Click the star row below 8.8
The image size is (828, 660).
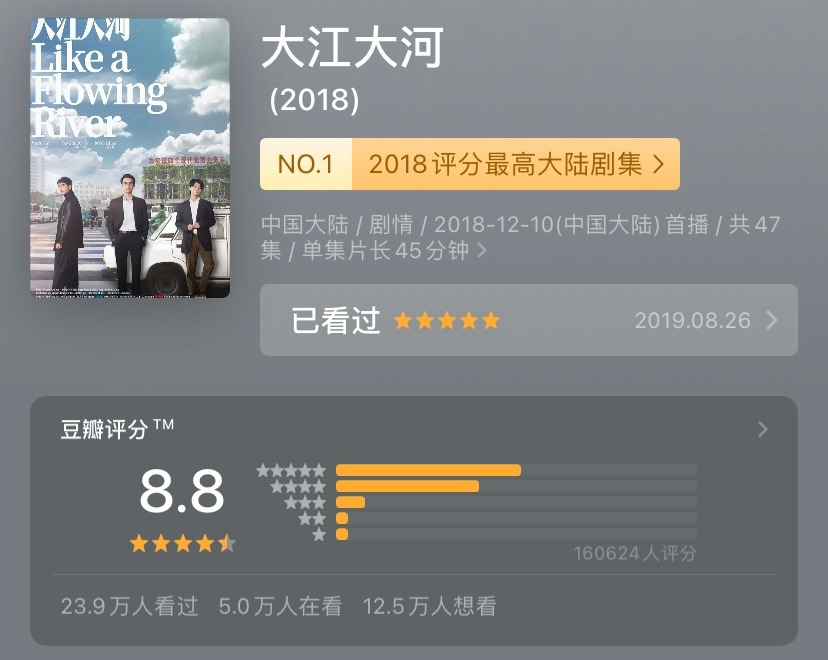pyautogui.click(x=183, y=543)
